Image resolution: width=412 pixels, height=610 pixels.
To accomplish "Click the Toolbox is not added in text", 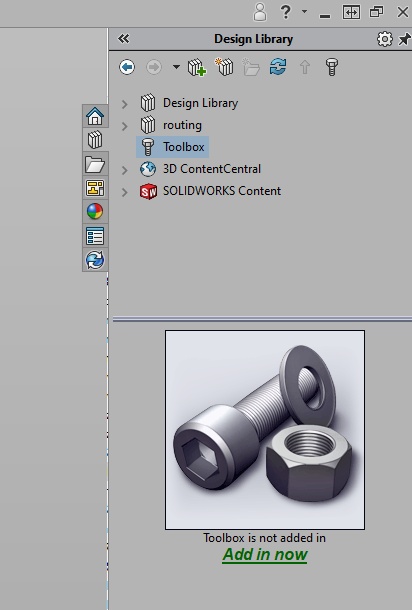I will (265, 538).
